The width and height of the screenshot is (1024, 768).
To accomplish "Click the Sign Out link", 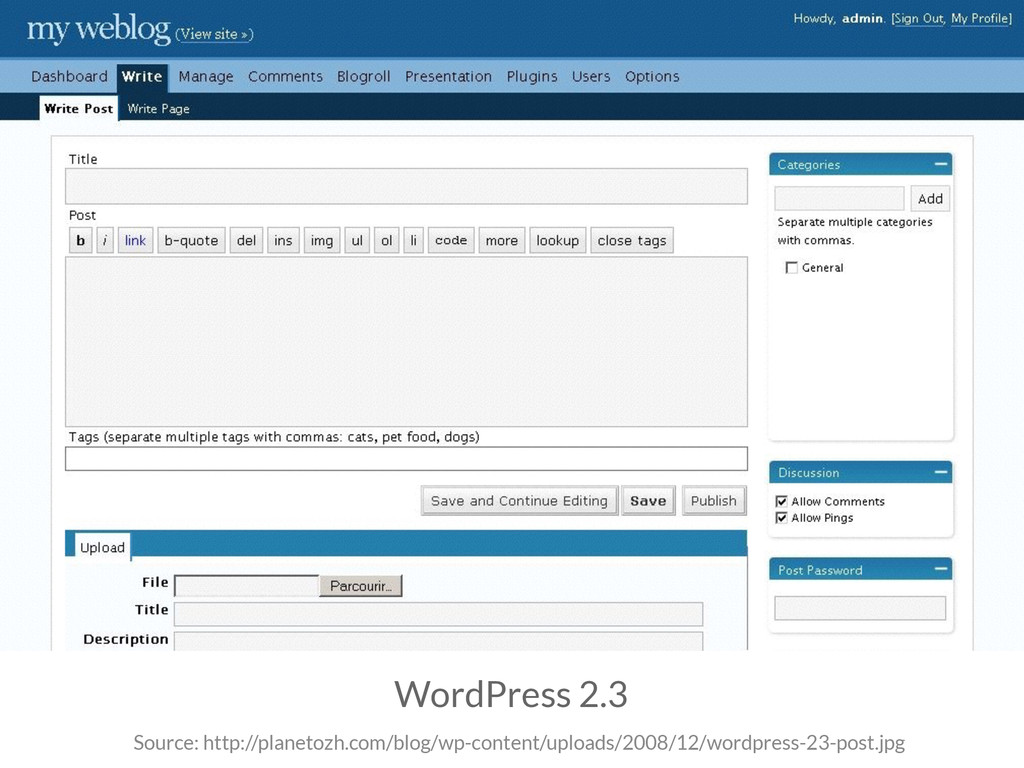I will tap(918, 19).
